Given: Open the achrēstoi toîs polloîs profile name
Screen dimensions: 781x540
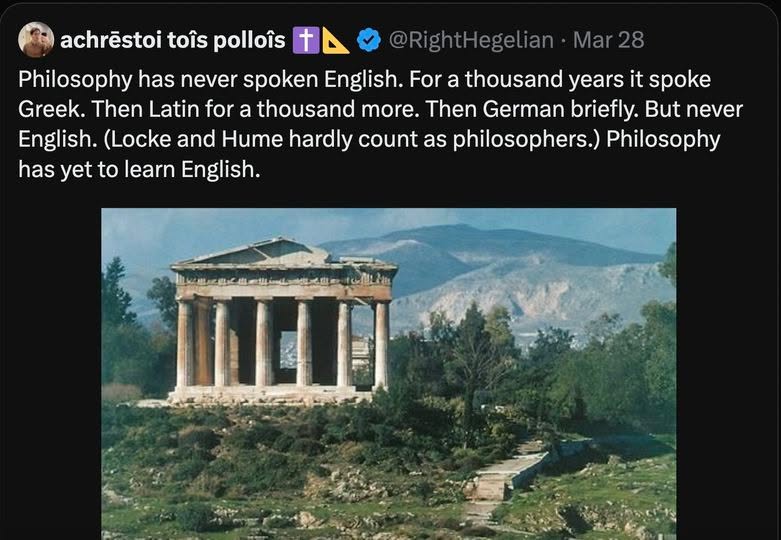Looking at the screenshot, I should pyautogui.click(x=172, y=40).
